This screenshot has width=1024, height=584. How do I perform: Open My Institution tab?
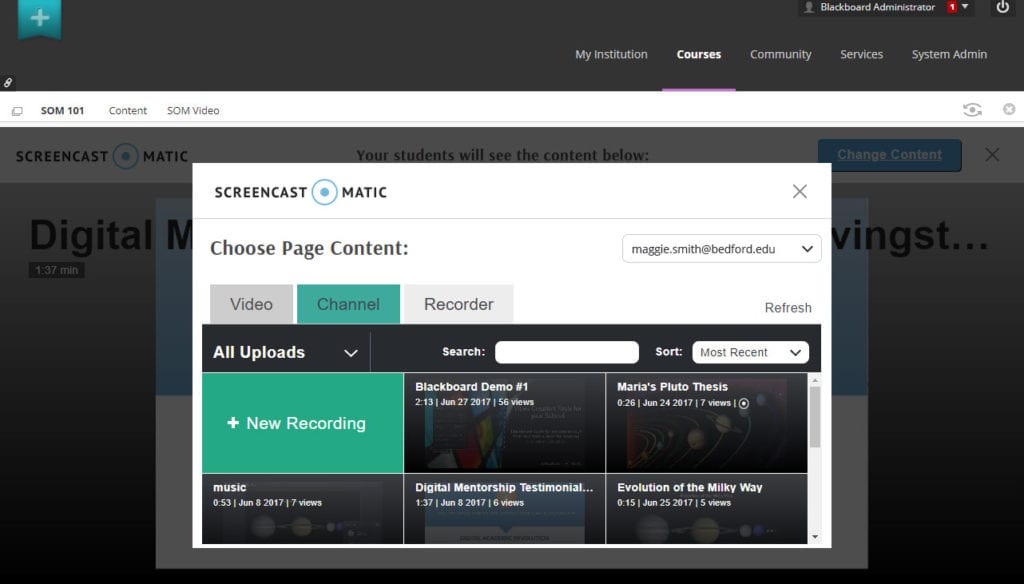611,54
